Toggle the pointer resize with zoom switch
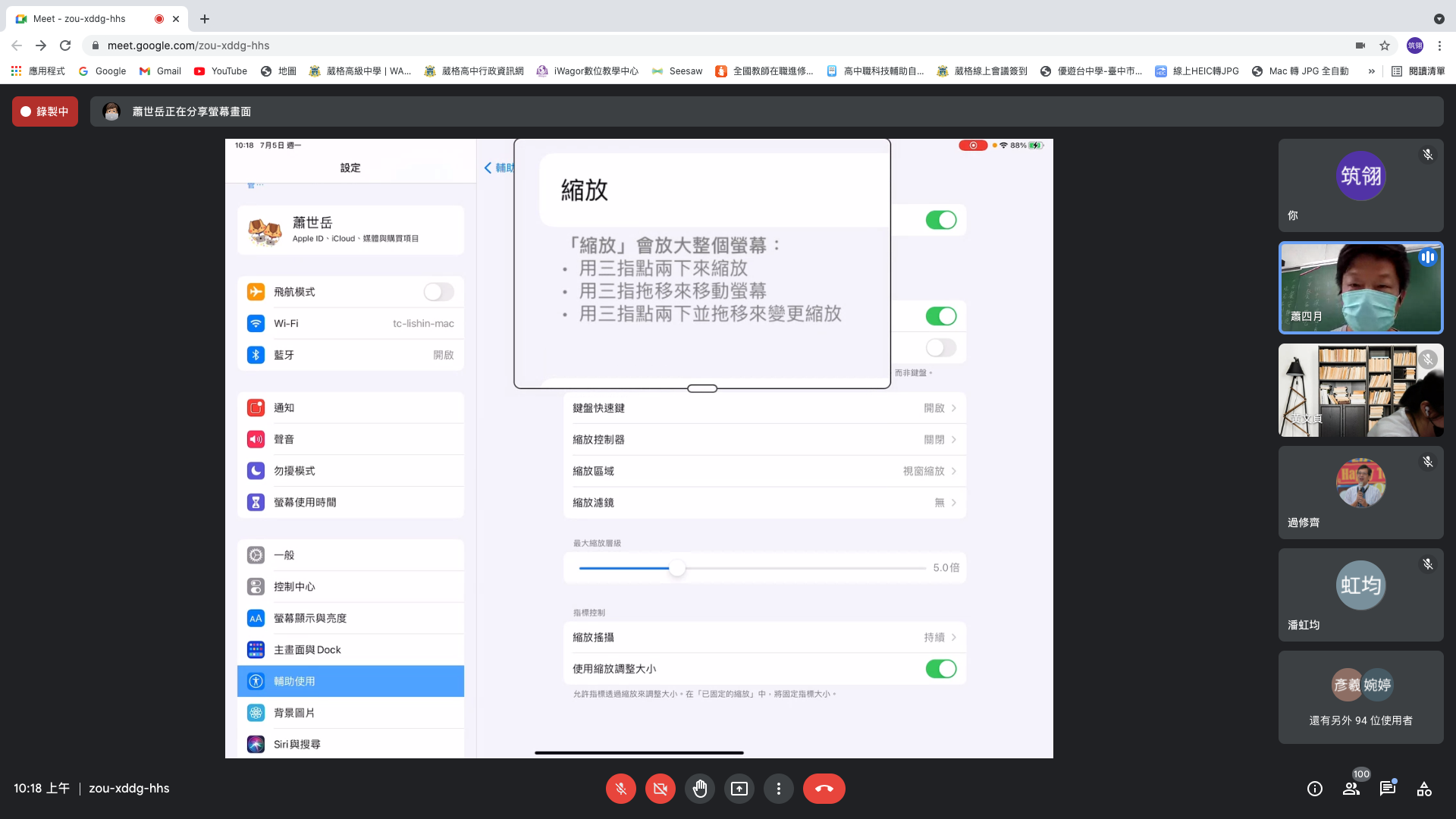 940,669
